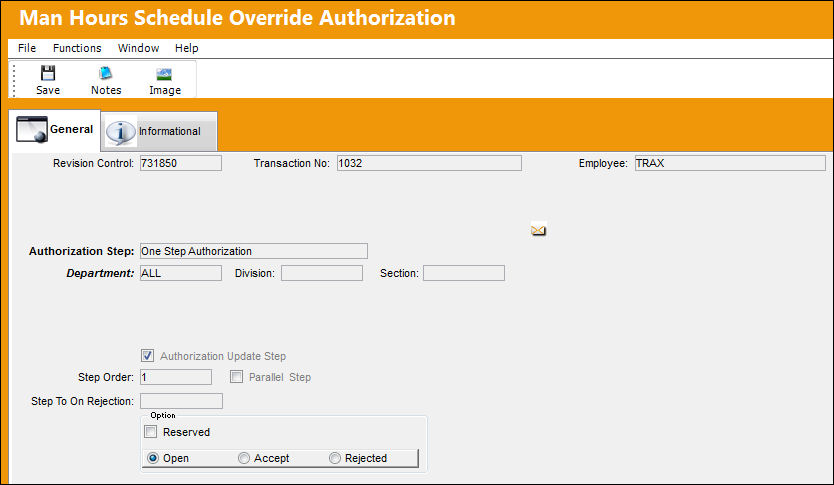Click the General tab window icon
This screenshot has width=834, height=485.
coord(32,129)
